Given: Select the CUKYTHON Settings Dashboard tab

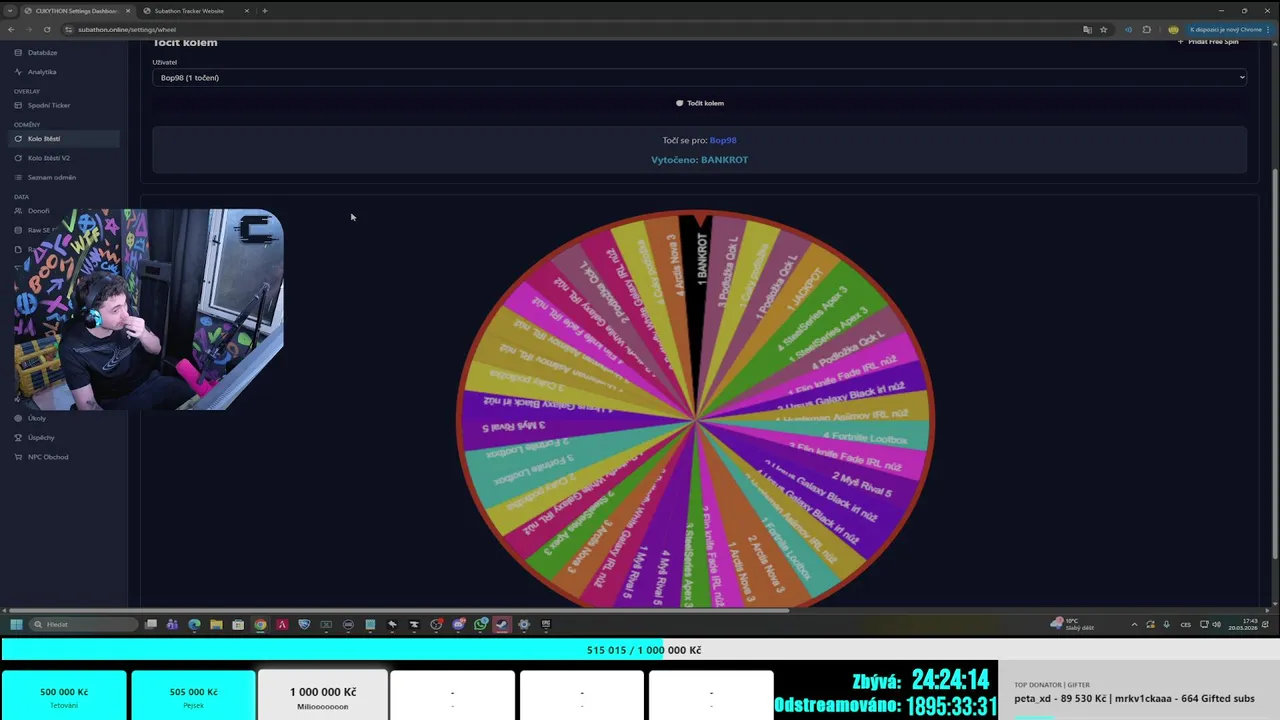Looking at the screenshot, I should coord(76,11).
